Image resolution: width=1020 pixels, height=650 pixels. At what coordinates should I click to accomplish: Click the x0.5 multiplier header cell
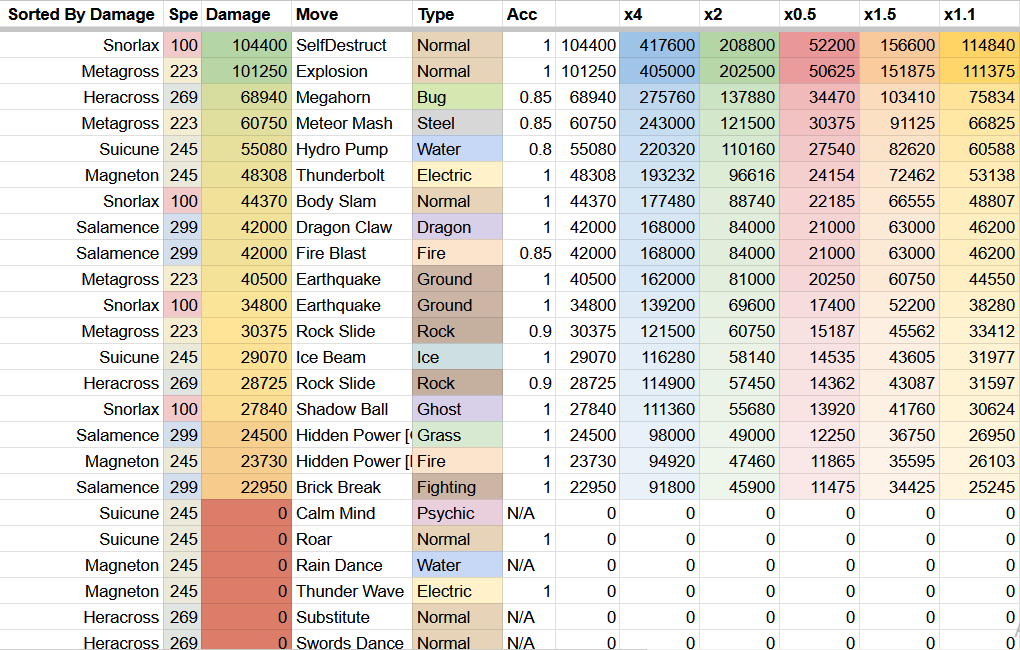pyautogui.click(x=818, y=14)
